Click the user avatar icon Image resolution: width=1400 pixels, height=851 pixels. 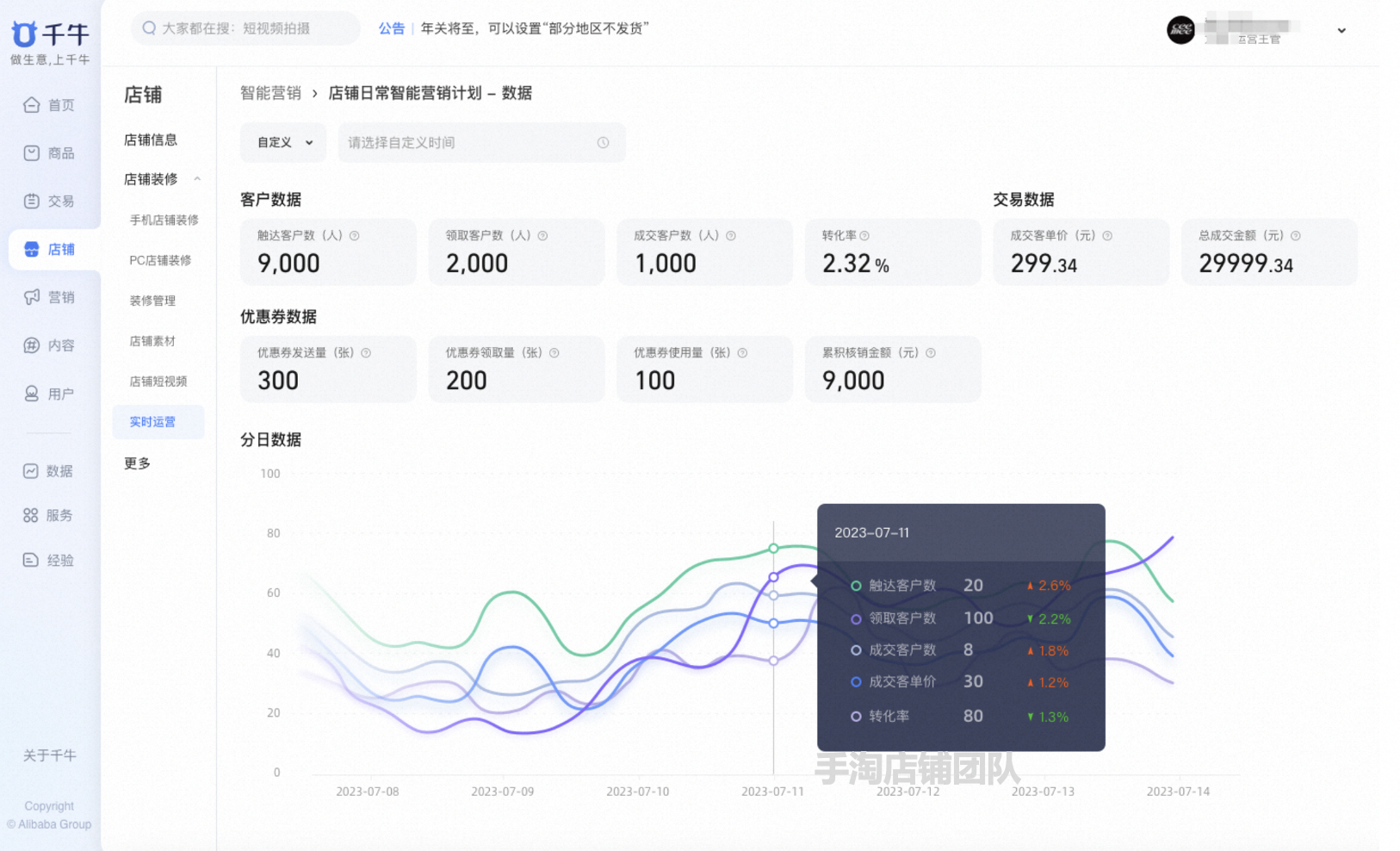click(1180, 30)
